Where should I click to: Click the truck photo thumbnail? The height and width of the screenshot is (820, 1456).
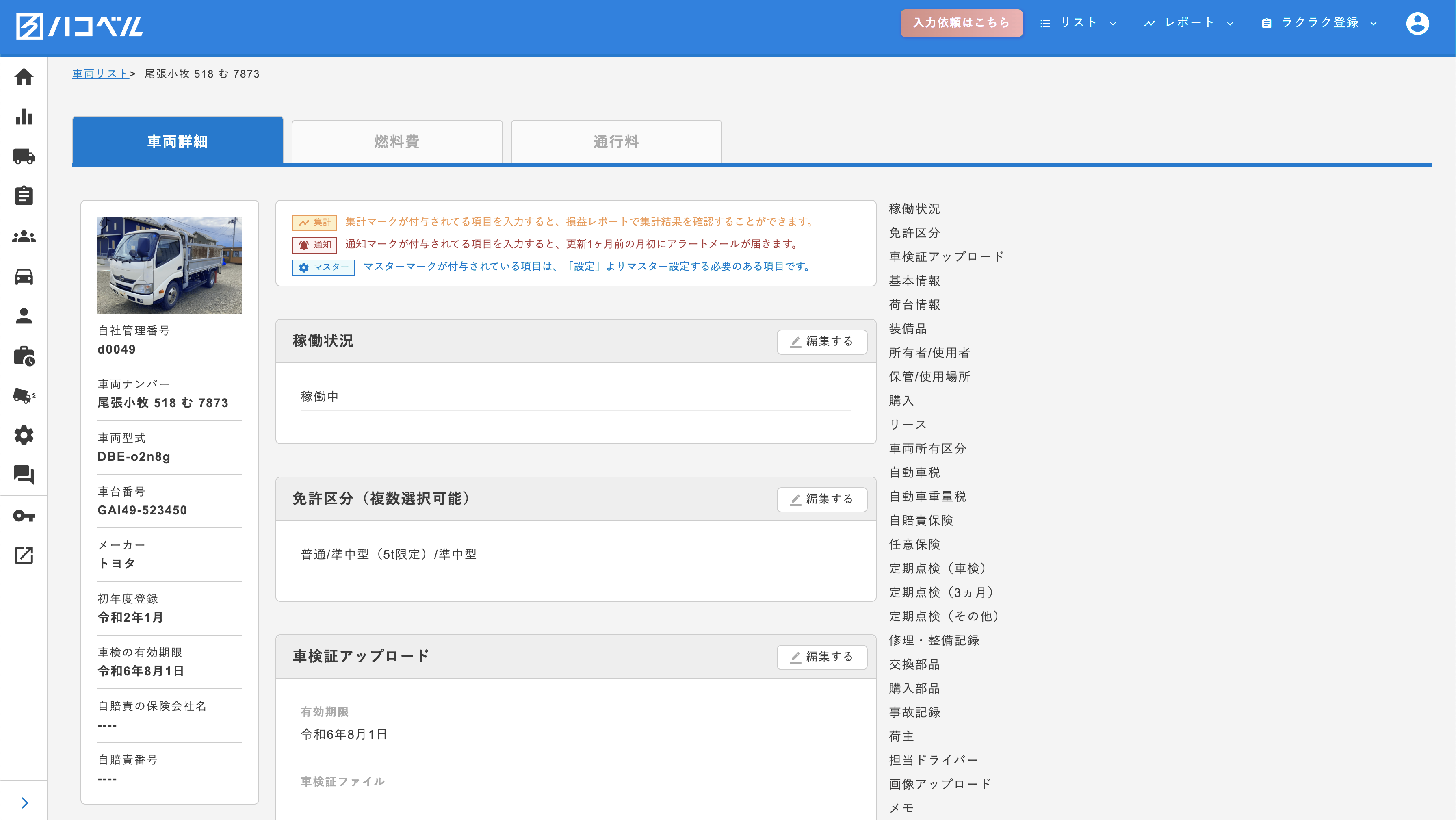click(x=169, y=265)
